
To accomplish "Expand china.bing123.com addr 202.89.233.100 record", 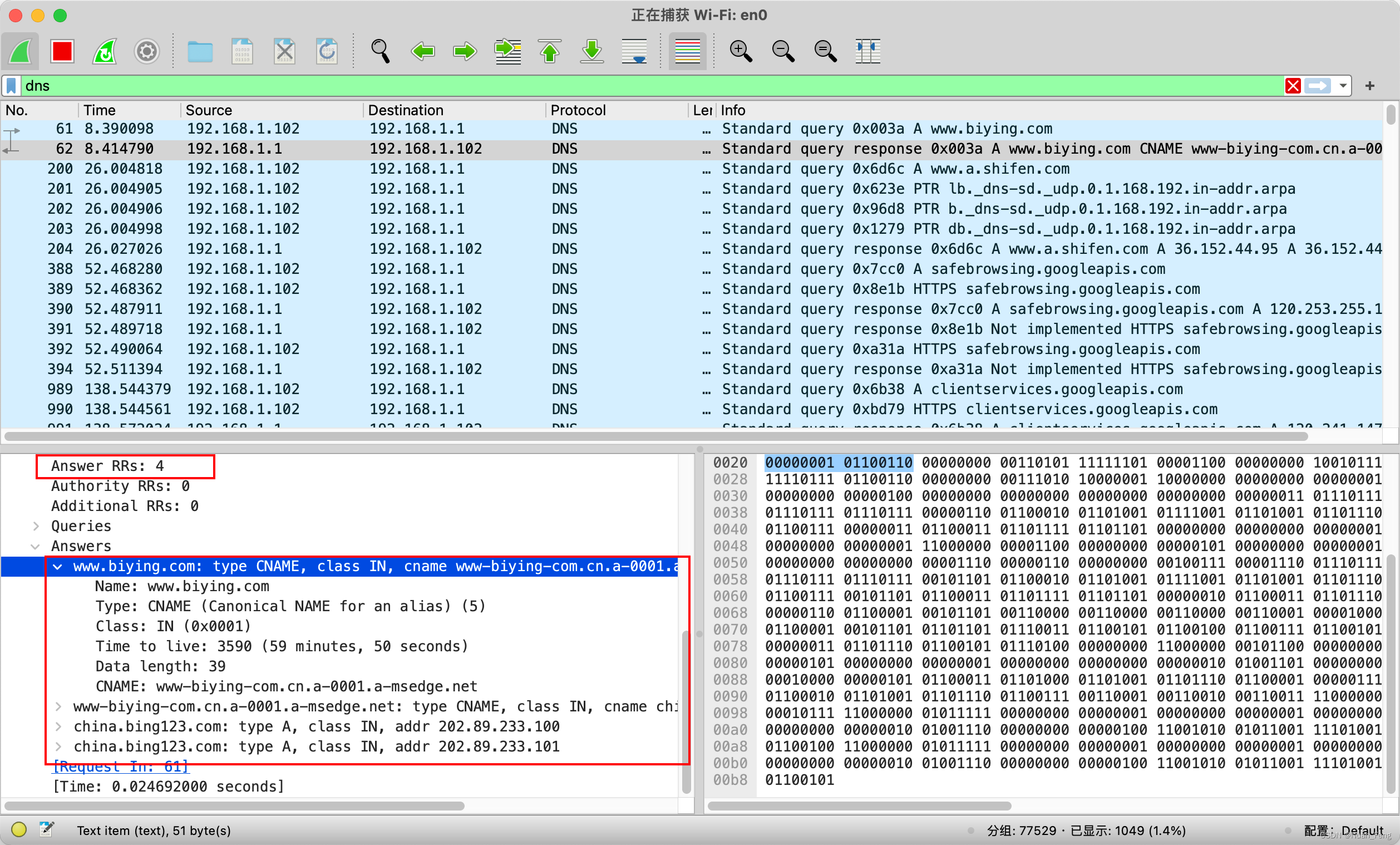I will coord(58,726).
